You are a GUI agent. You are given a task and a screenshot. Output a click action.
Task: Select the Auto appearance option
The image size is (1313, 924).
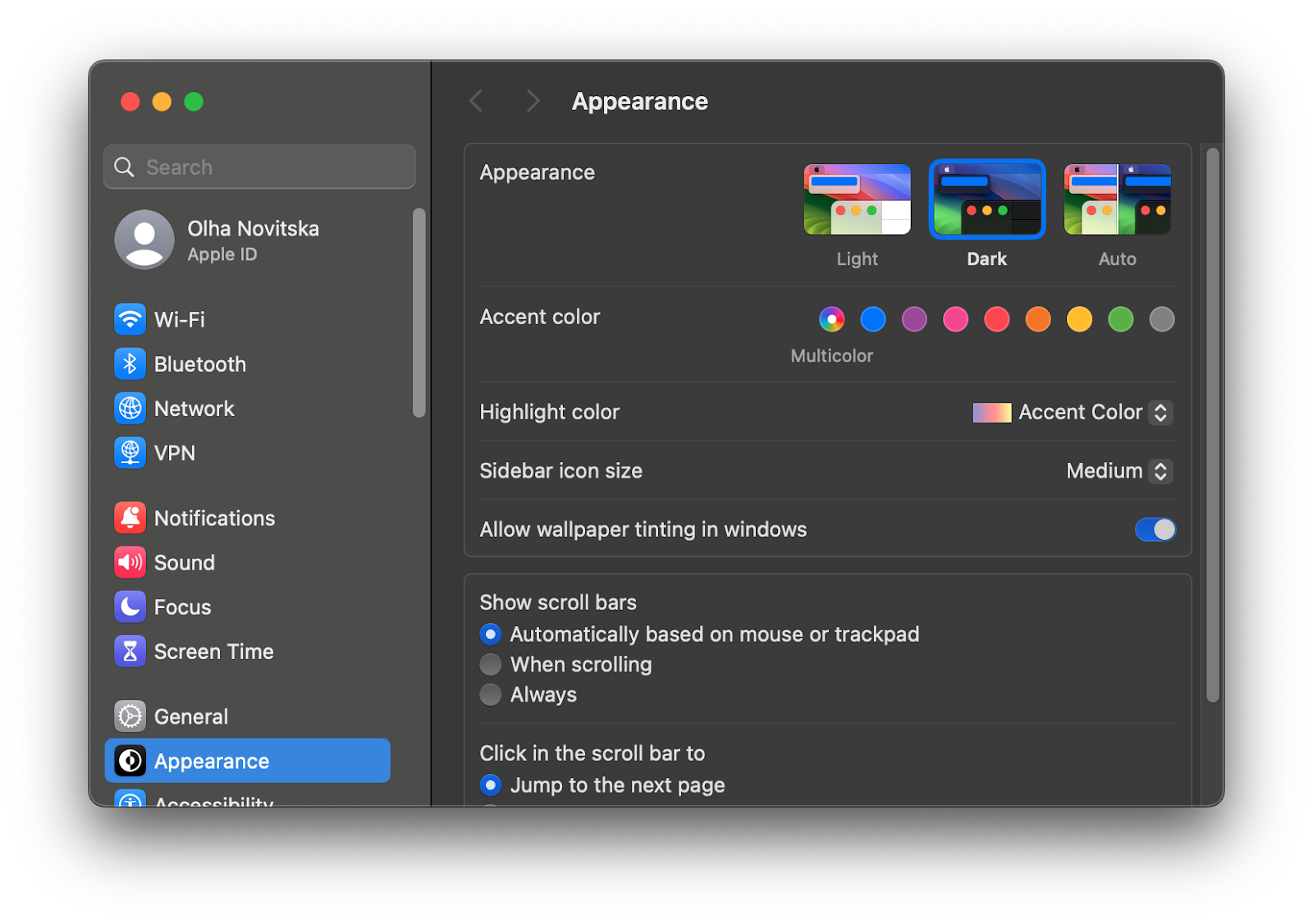click(1117, 199)
